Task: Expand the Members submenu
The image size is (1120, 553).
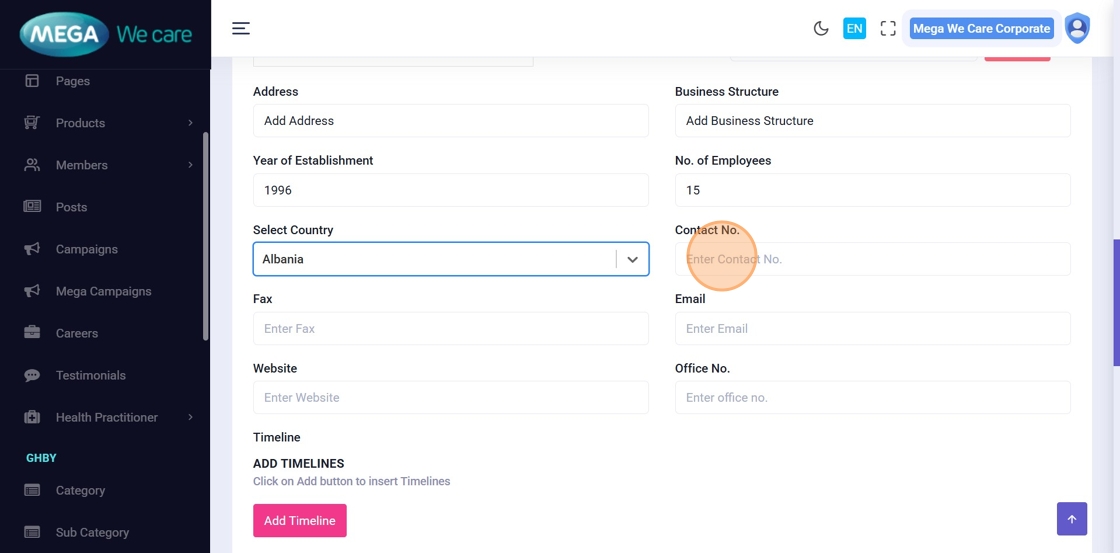Action: coord(190,165)
